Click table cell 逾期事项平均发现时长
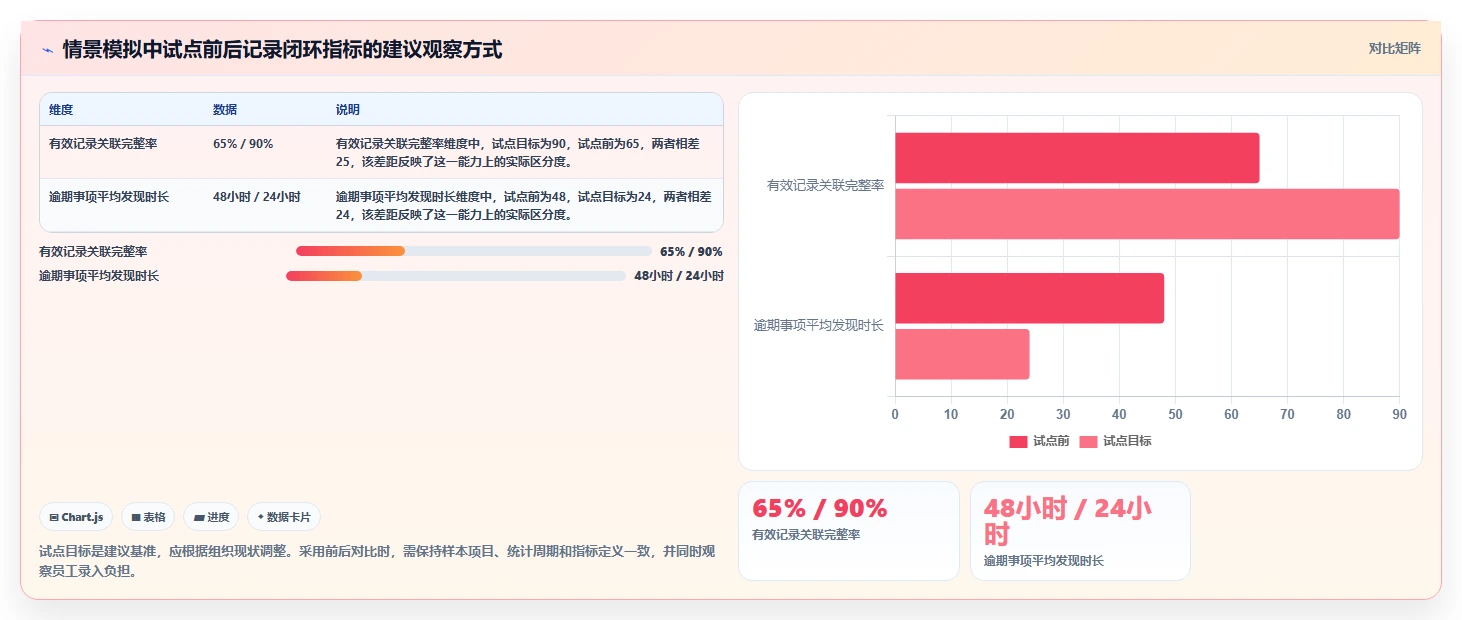 [x=109, y=197]
